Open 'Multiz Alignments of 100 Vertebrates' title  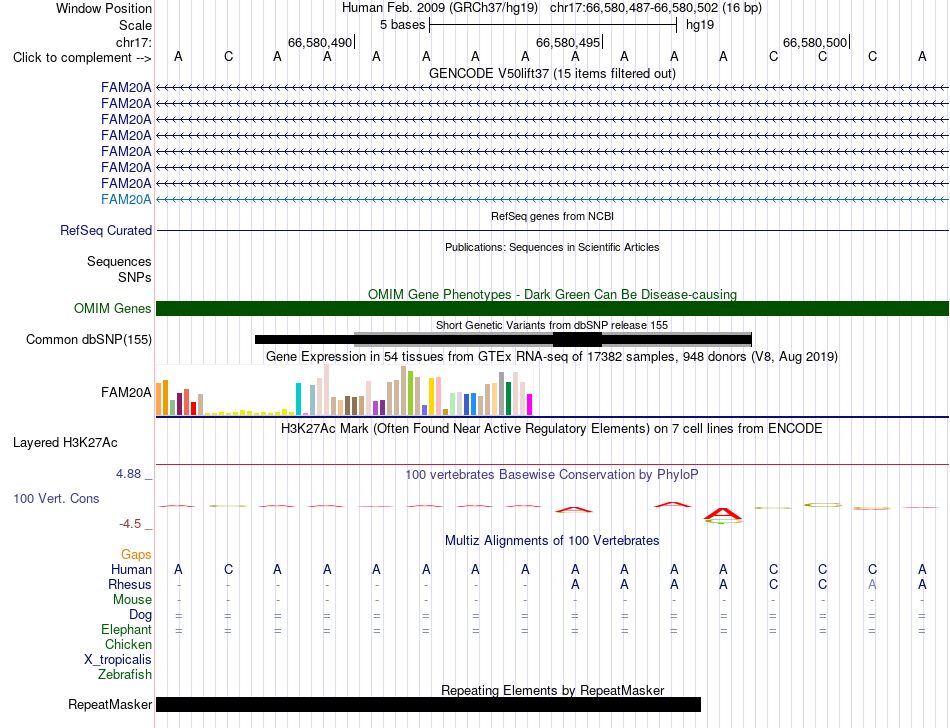click(552, 540)
